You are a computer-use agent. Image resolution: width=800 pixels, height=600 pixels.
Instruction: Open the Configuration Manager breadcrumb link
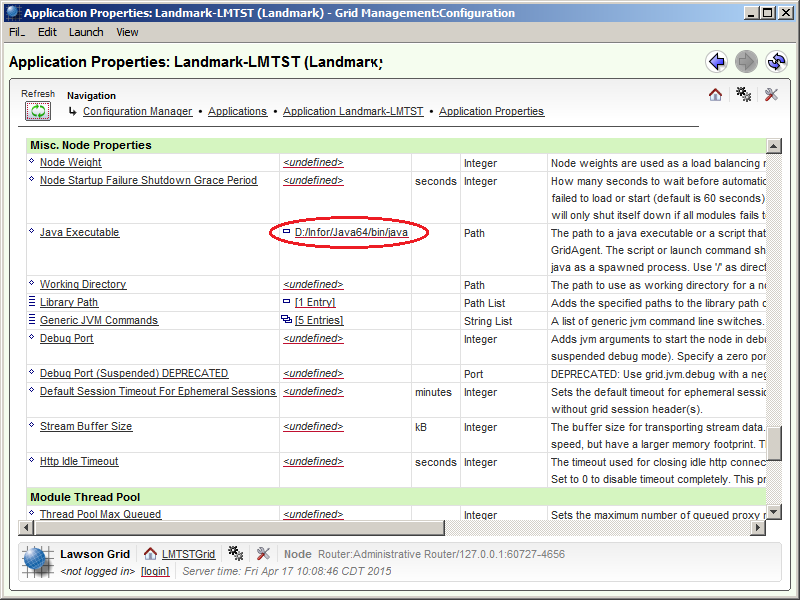coord(137,111)
